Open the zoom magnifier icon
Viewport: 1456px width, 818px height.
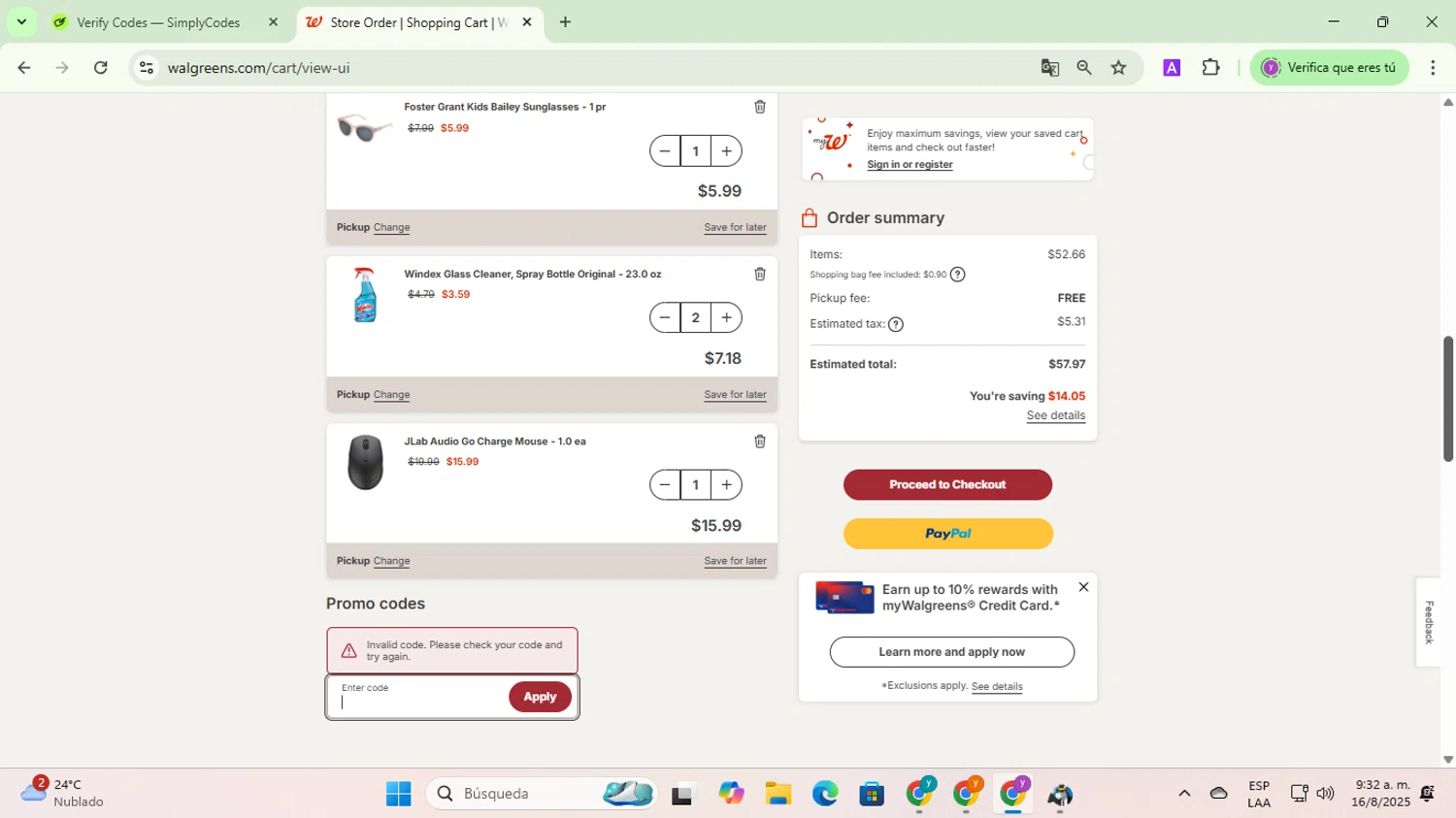[x=1084, y=68]
